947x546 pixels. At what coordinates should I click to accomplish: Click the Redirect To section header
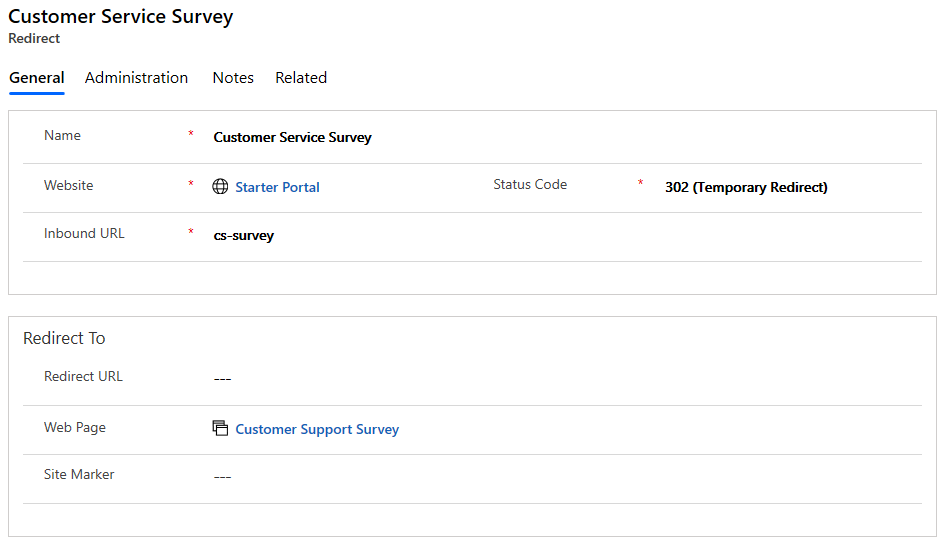tap(64, 338)
